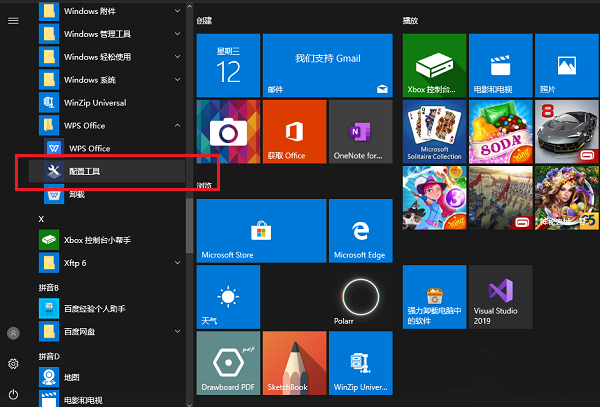Open the Microsoft Store tile
The width and height of the screenshot is (600, 407).
[228, 230]
